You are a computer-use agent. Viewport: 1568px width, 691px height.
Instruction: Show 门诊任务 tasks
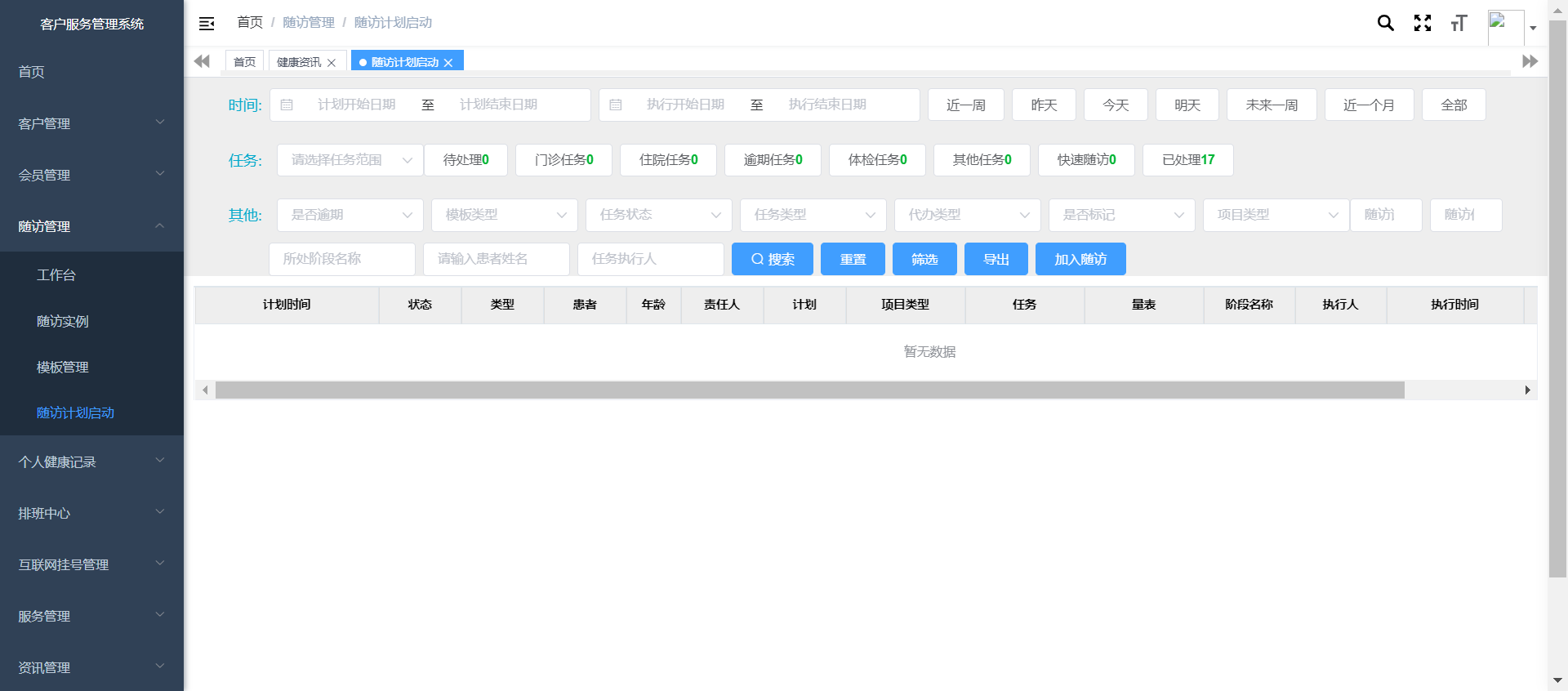pos(563,160)
